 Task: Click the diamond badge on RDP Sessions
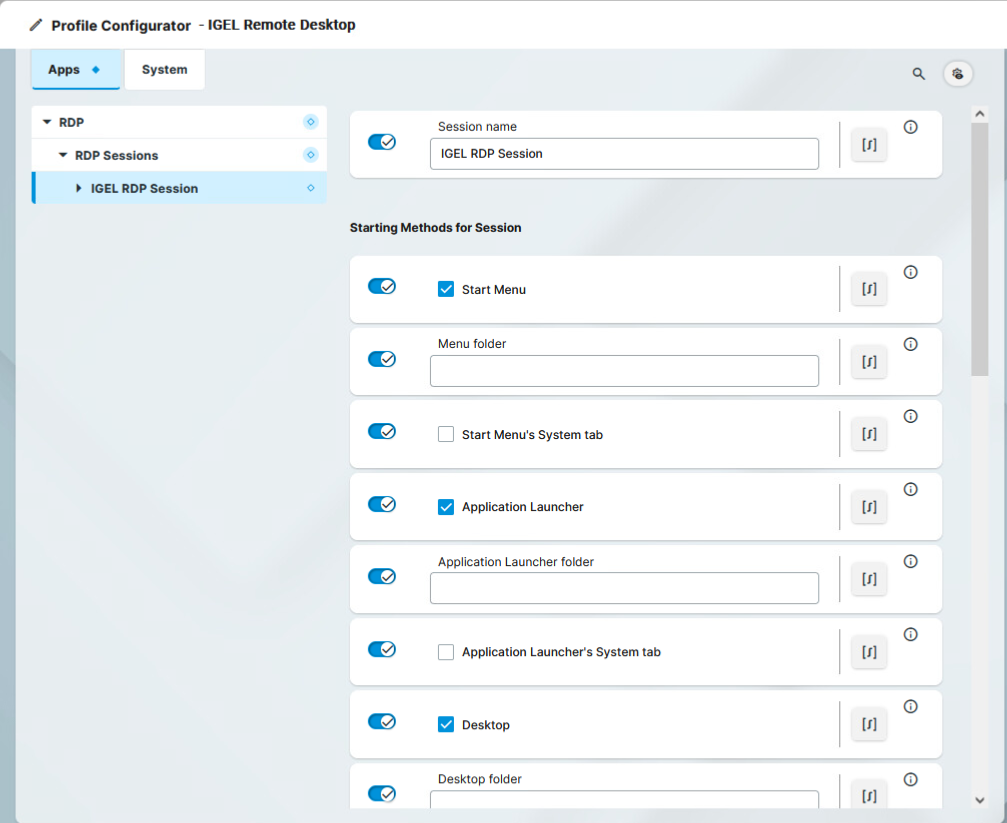pyautogui.click(x=311, y=155)
